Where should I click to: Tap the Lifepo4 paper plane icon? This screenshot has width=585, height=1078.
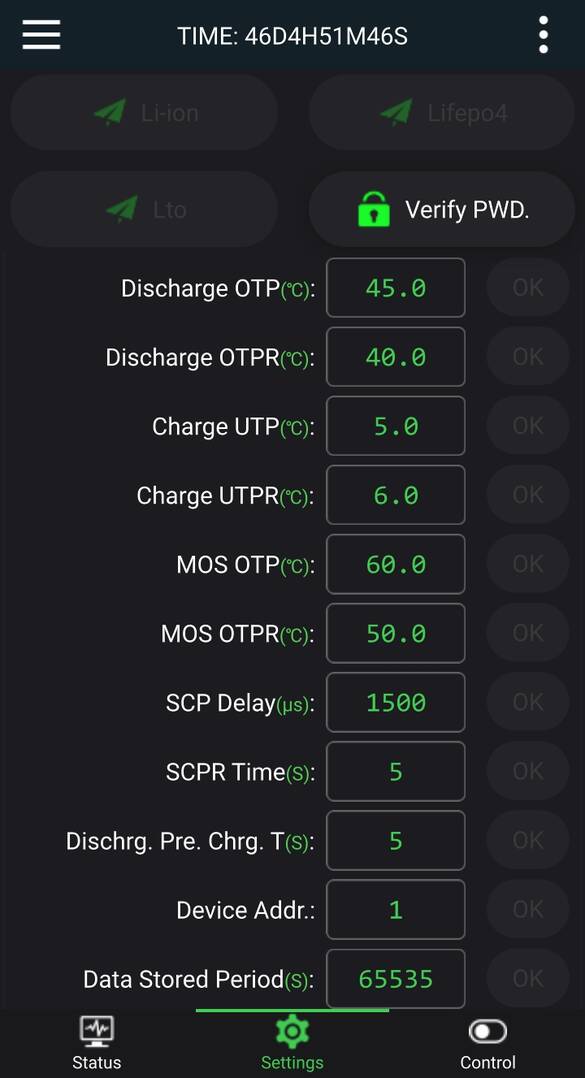point(397,112)
